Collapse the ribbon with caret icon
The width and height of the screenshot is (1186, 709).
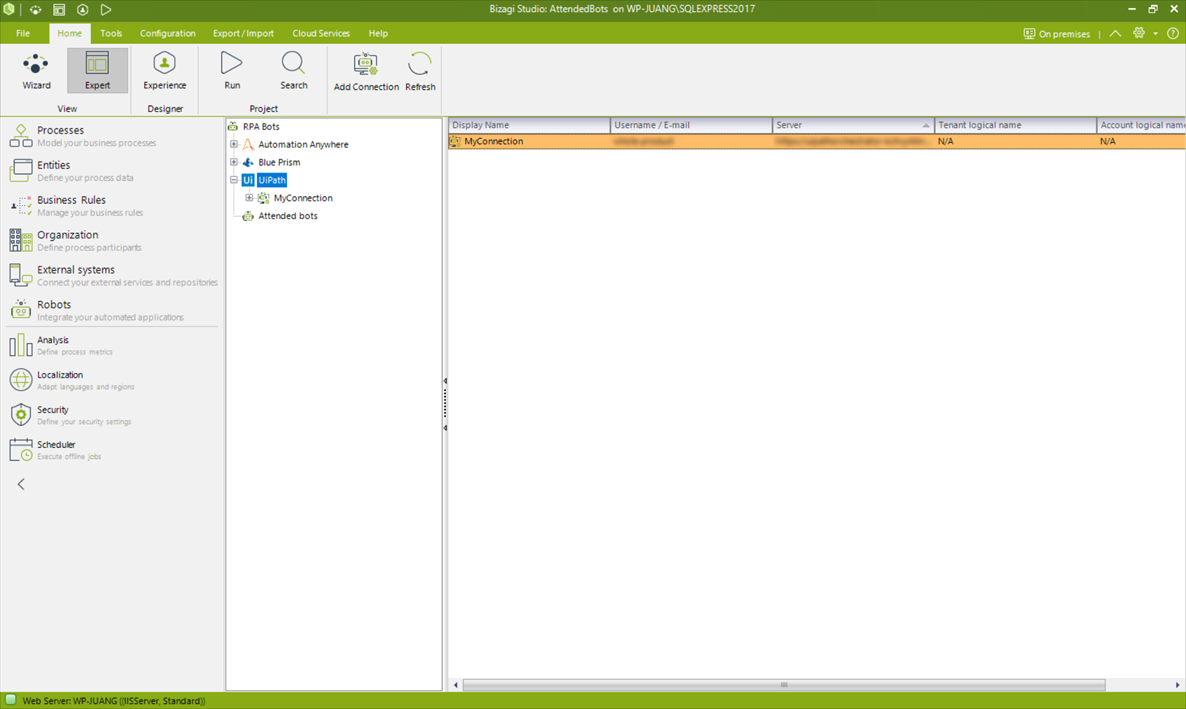click(x=1115, y=33)
